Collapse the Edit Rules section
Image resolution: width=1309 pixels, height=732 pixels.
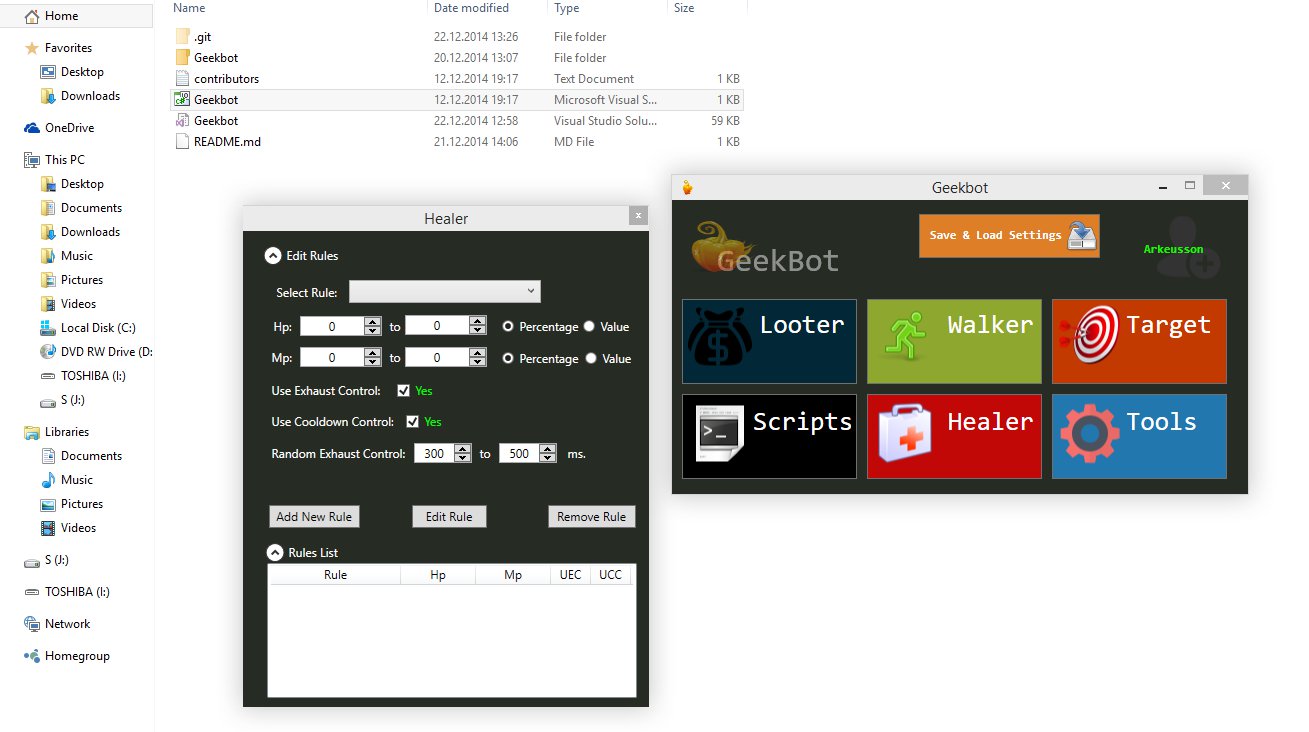pyautogui.click(x=272, y=256)
